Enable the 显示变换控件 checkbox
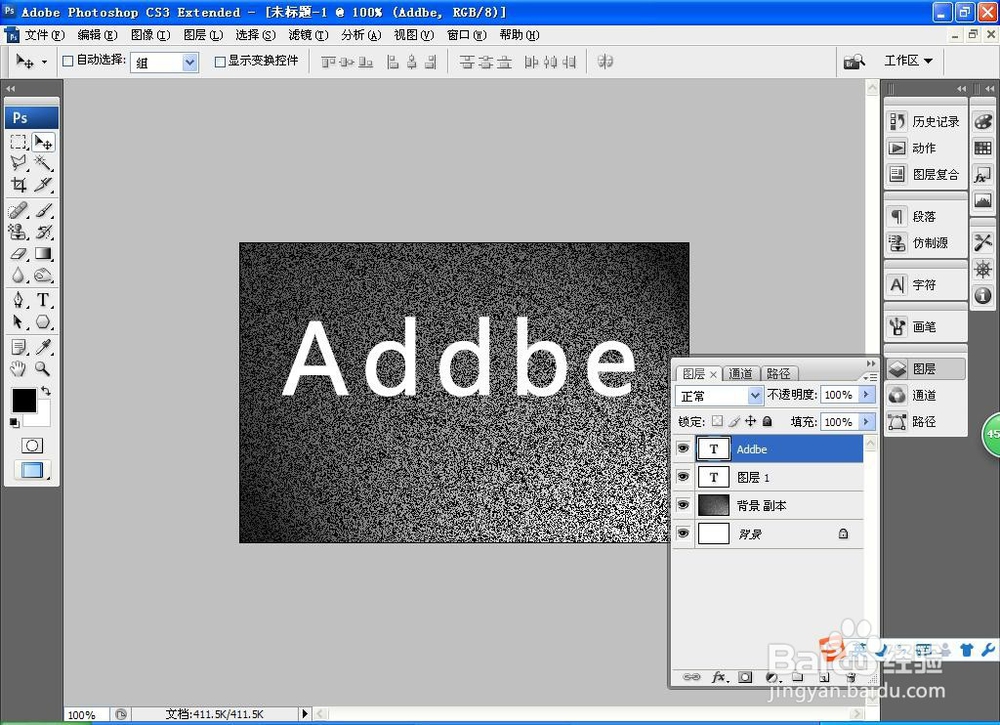Screen dimensions: 1000x725 click(x=220, y=61)
